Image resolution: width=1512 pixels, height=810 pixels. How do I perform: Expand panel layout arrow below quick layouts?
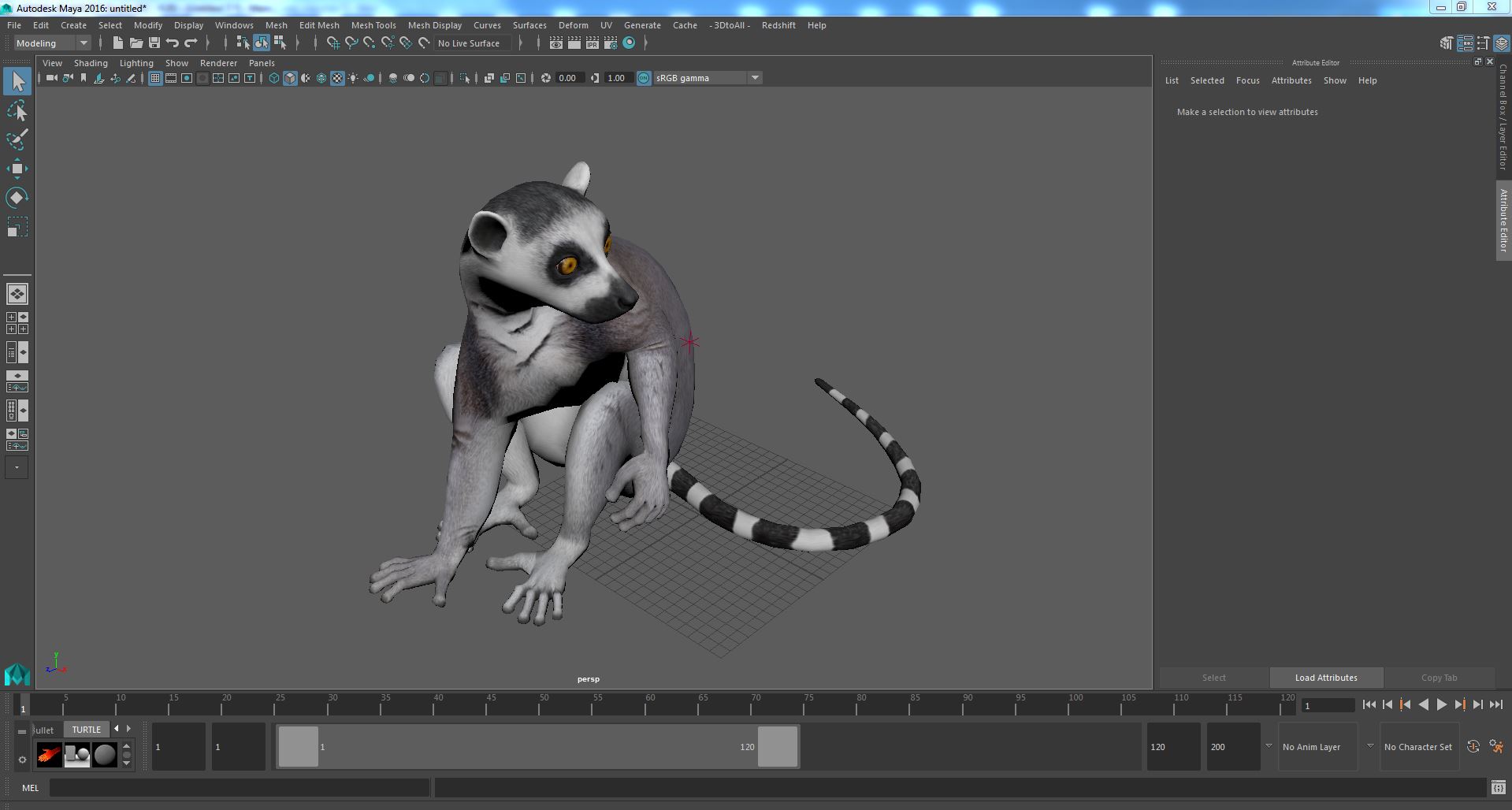pyautogui.click(x=17, y=467)
